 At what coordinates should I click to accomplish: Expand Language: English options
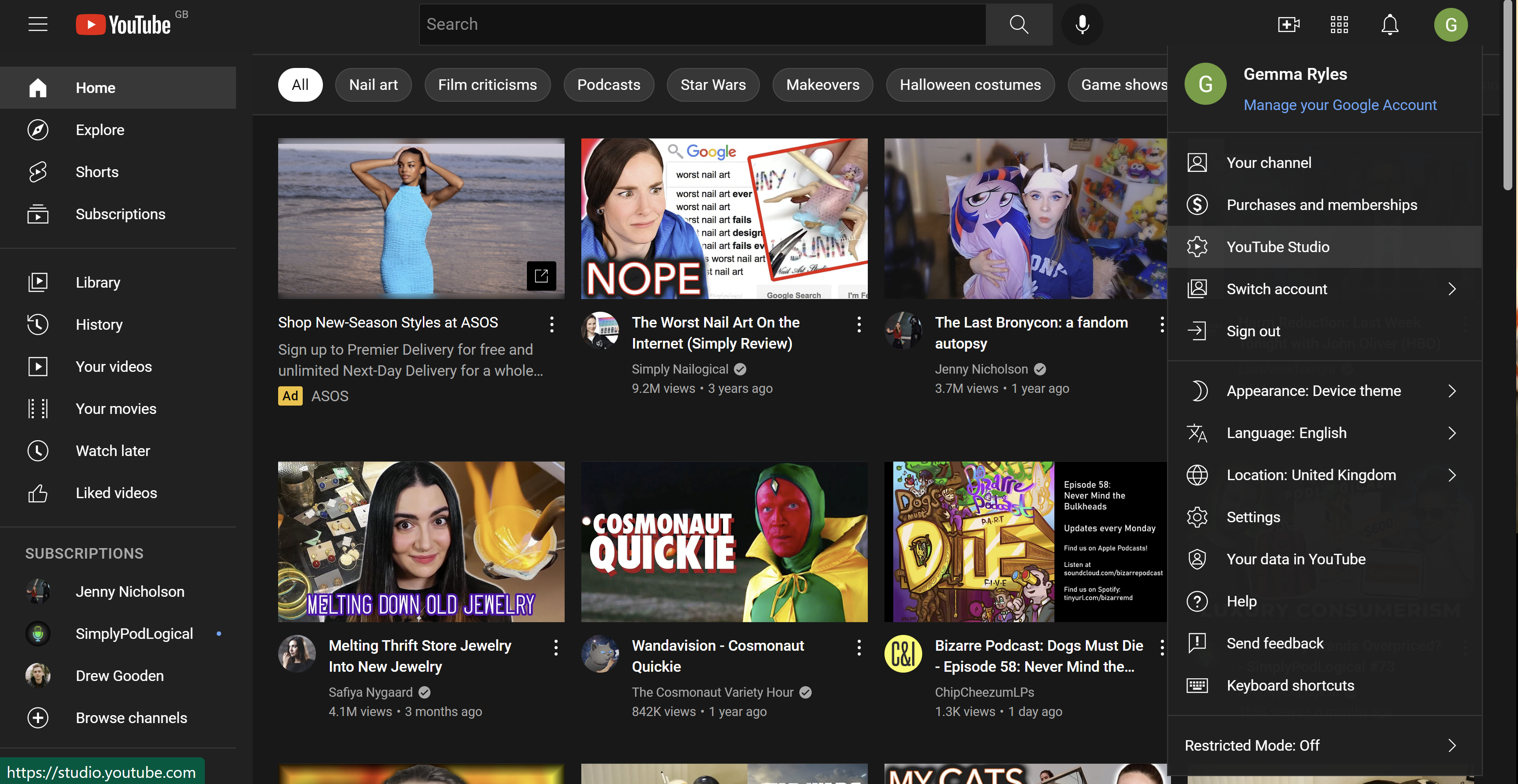1325,433
